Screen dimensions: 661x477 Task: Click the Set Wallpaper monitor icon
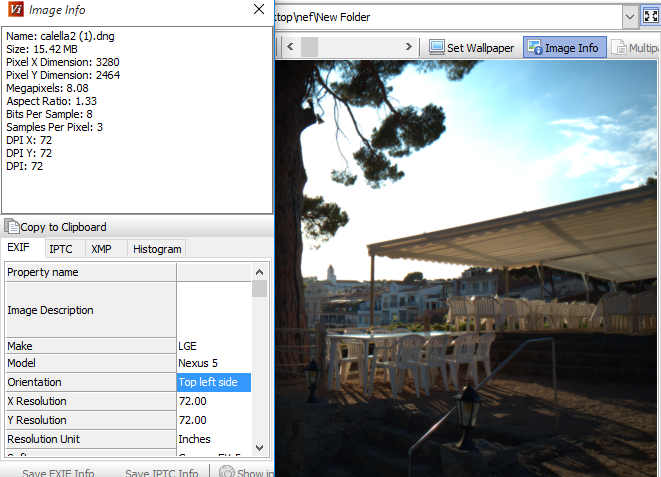tap(437, 47)
